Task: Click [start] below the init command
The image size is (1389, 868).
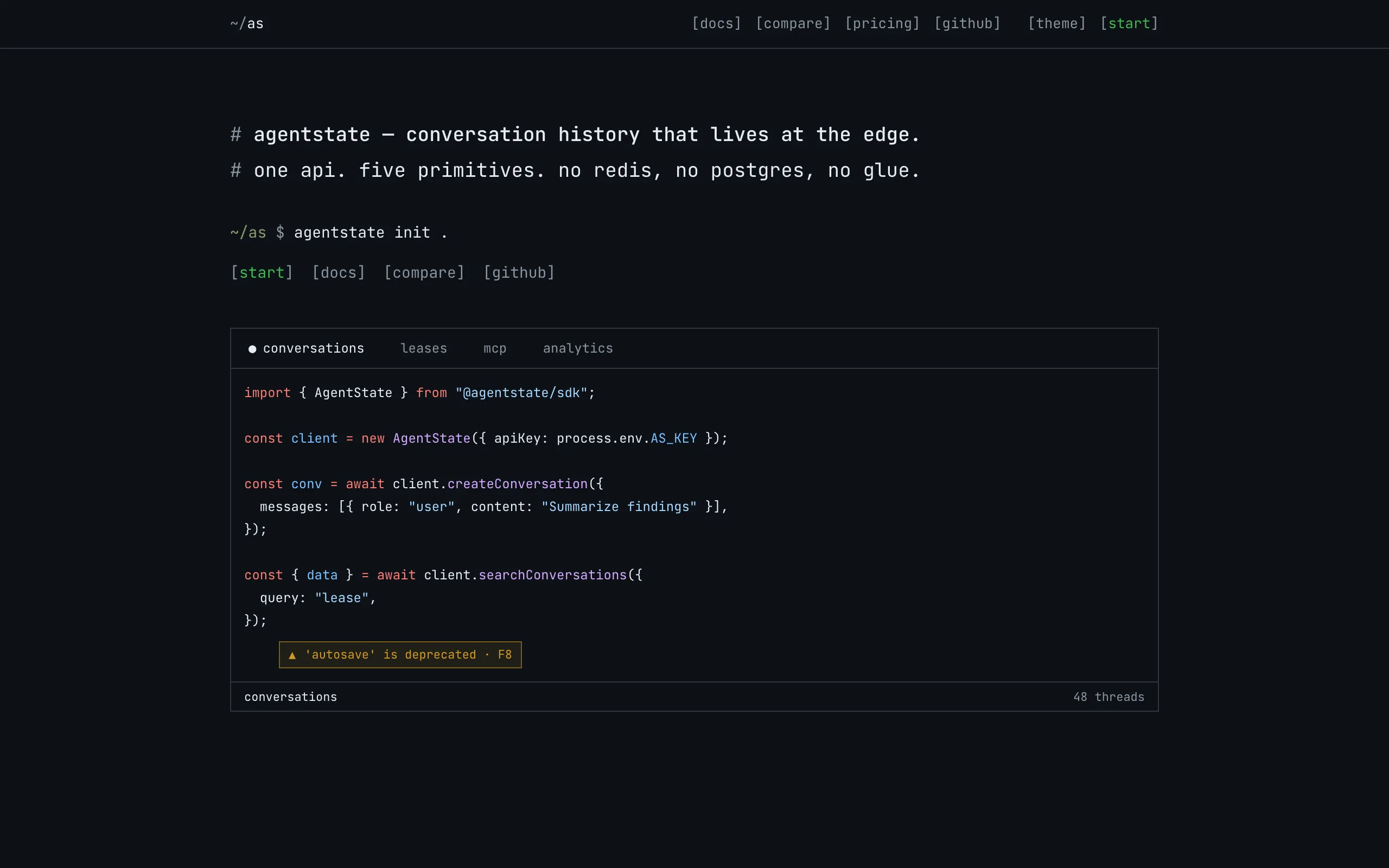Action: 262,273
